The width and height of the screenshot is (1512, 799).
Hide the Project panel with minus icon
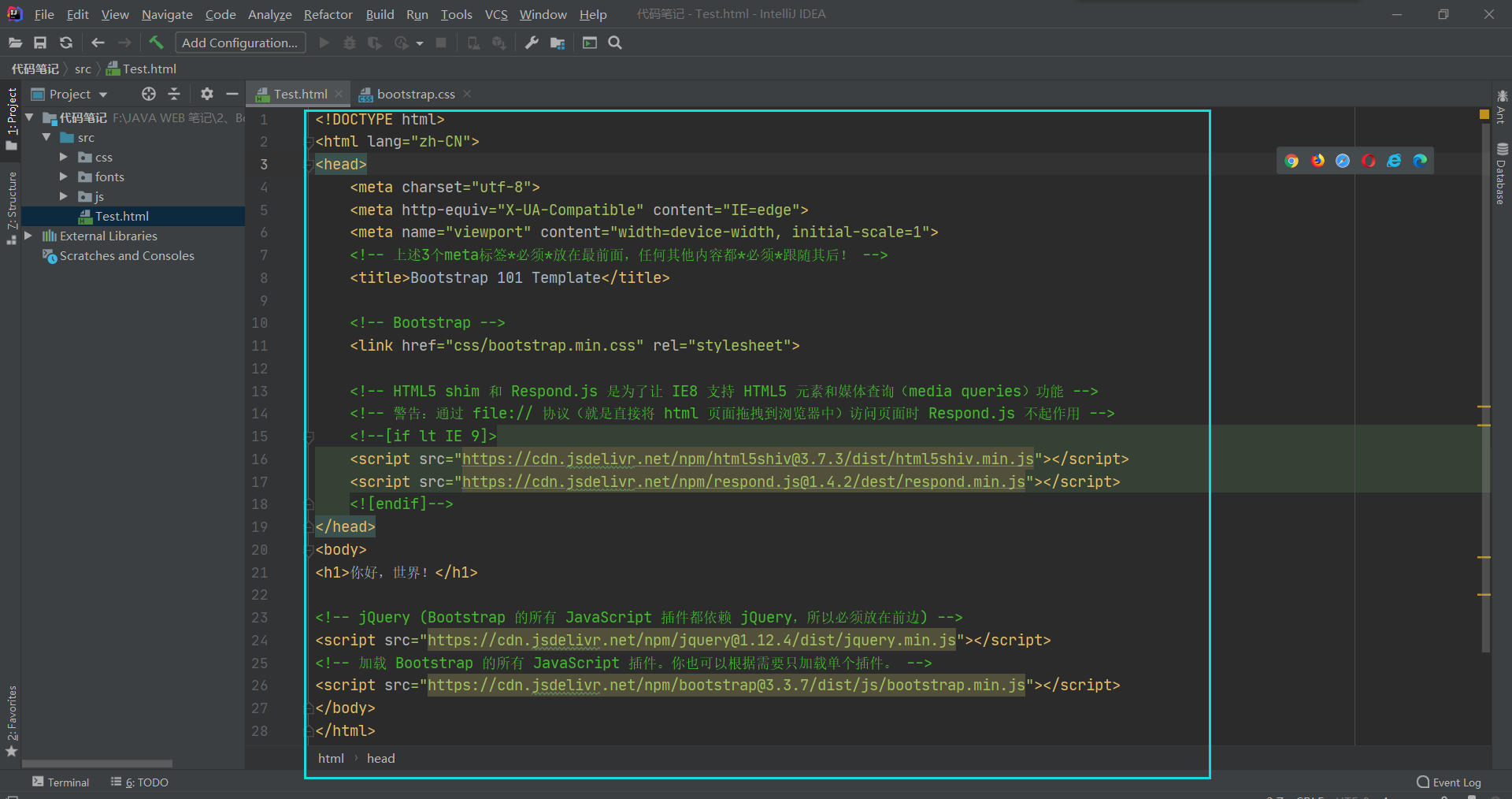(232, 94)
